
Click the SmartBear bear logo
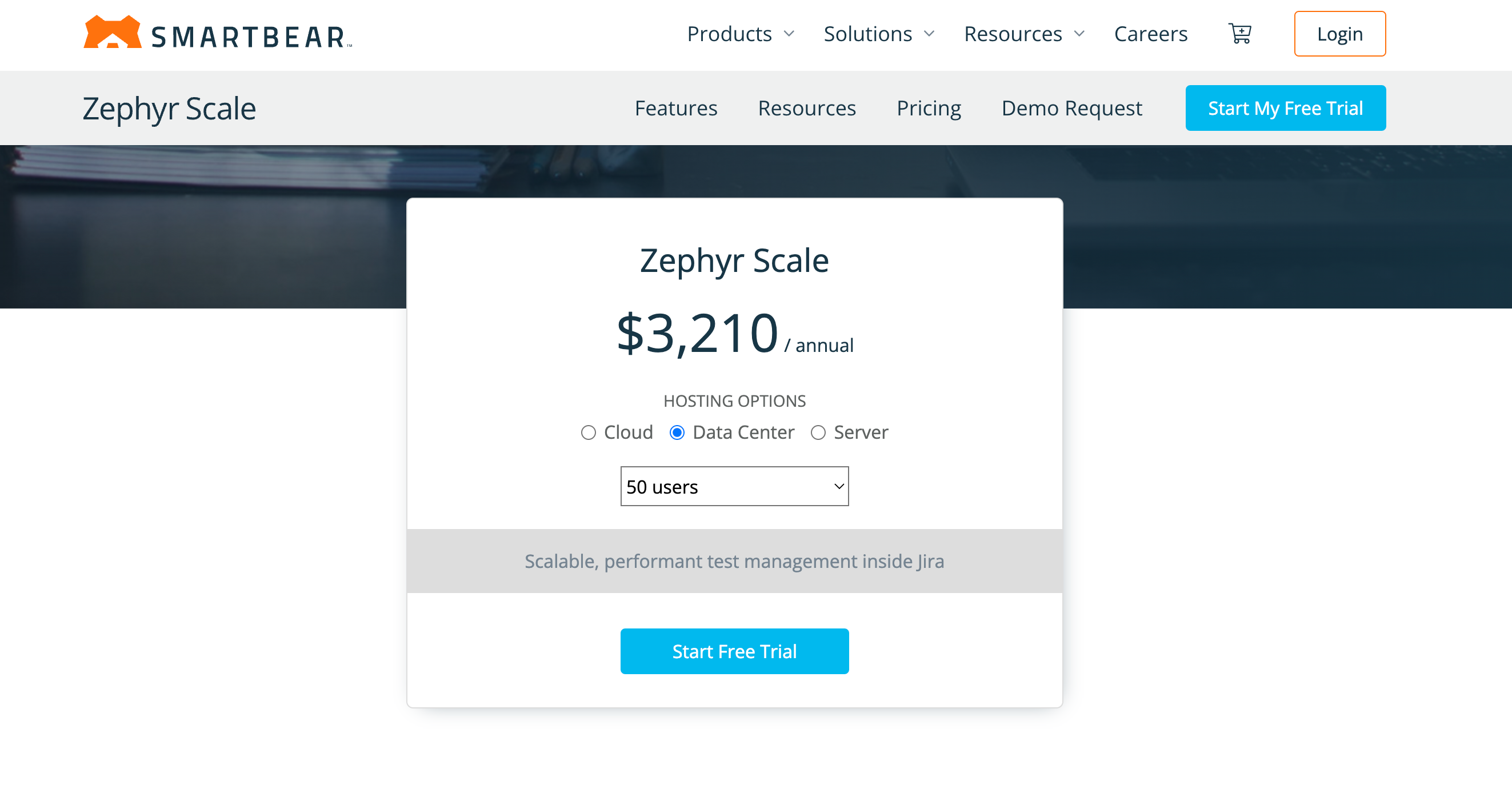[x=112, y=32]
